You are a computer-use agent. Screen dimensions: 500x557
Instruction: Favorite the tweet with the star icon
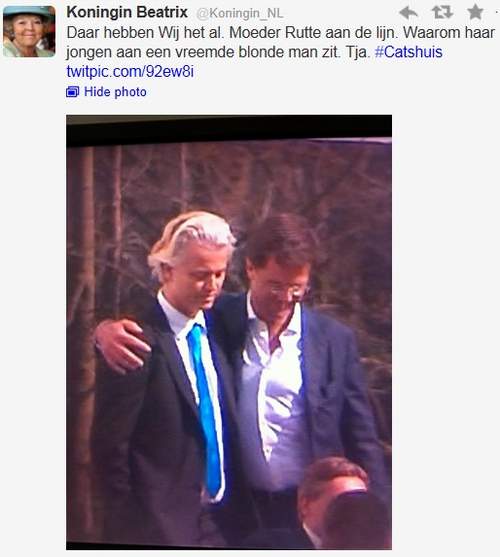(475, 12)
